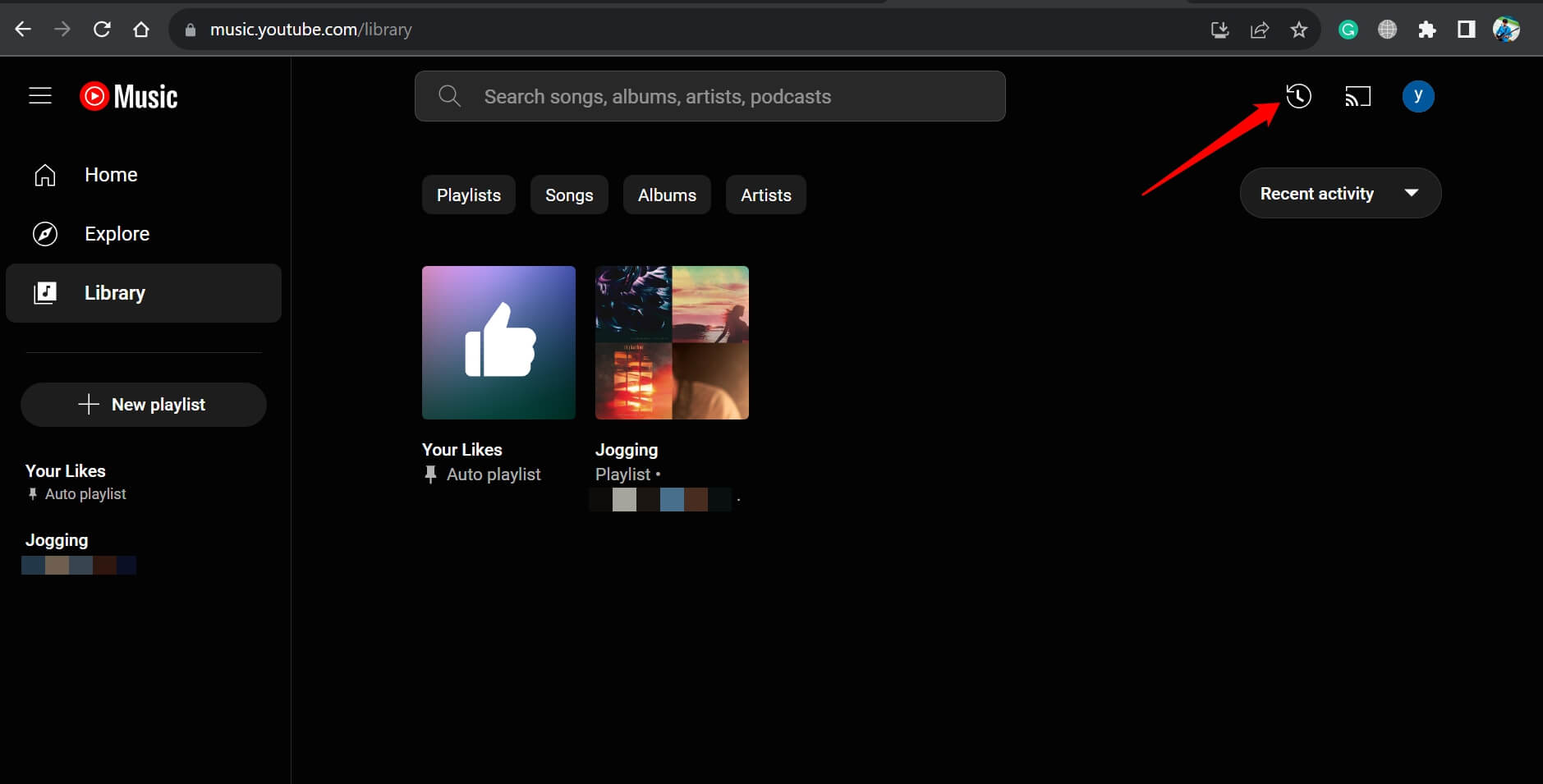Select the Artists filter chip
This screenshot has width=1543, height=784.
pos(765,195)
